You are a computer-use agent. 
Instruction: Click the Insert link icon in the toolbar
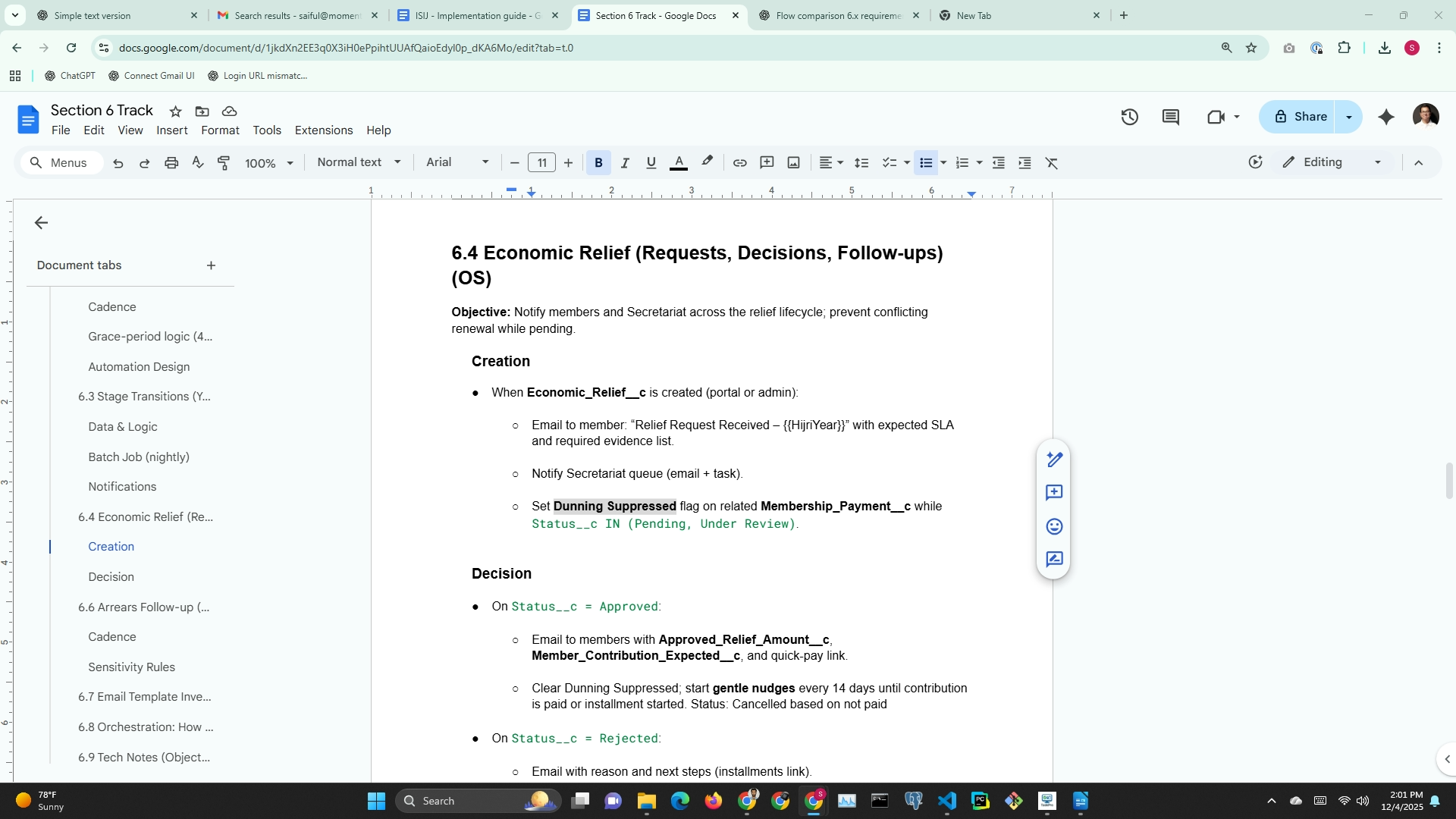pos(739,163)
